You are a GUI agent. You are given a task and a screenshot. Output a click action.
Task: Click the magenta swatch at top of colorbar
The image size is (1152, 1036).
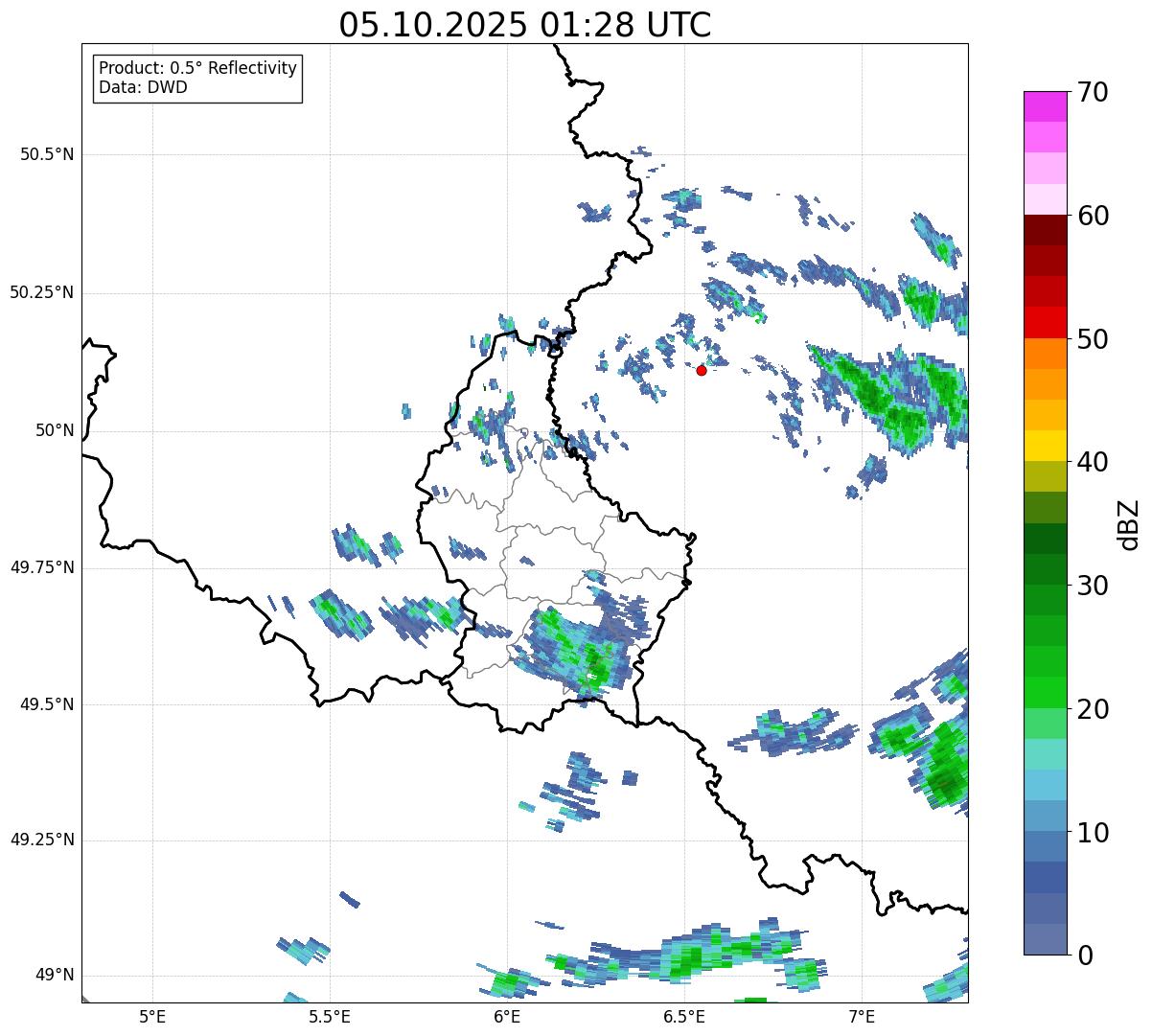[x=1046, y=106]
